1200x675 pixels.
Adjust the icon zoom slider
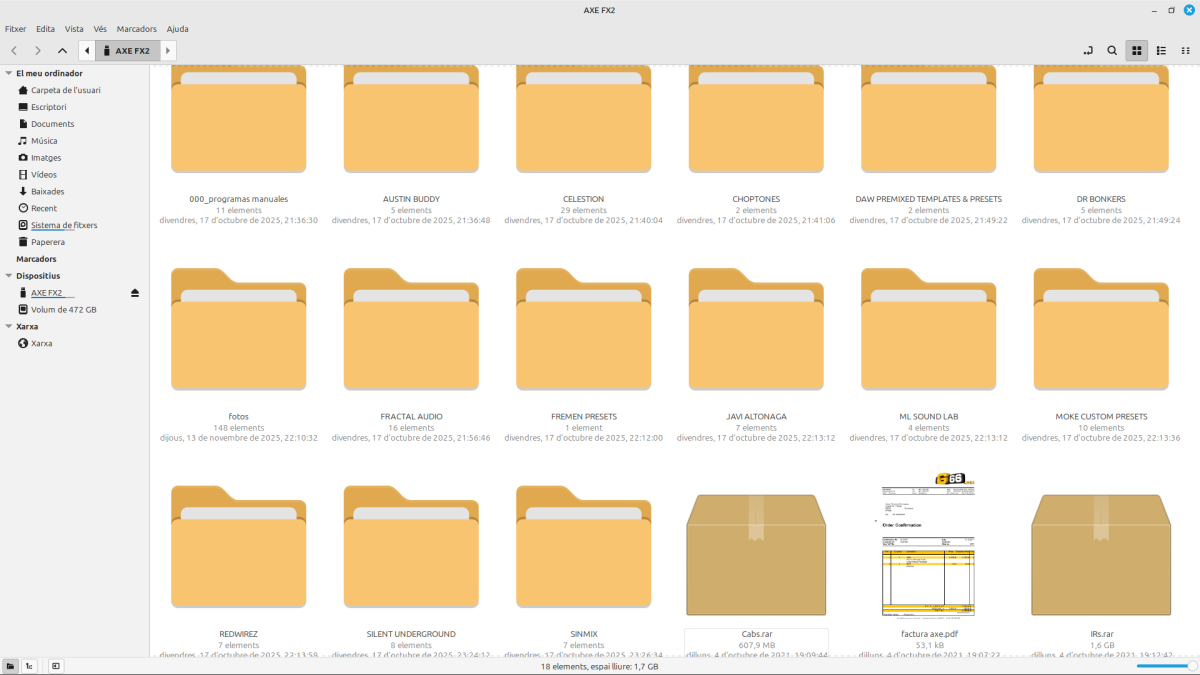point(1165,666)
